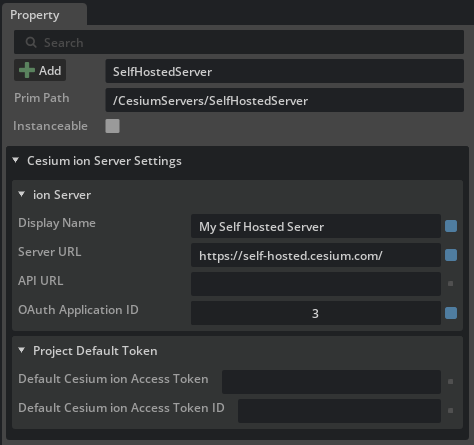Click the green plus icon on Add
Image resolution: width=474 pixels, height=445 pixels.
(x=27, y=70)
